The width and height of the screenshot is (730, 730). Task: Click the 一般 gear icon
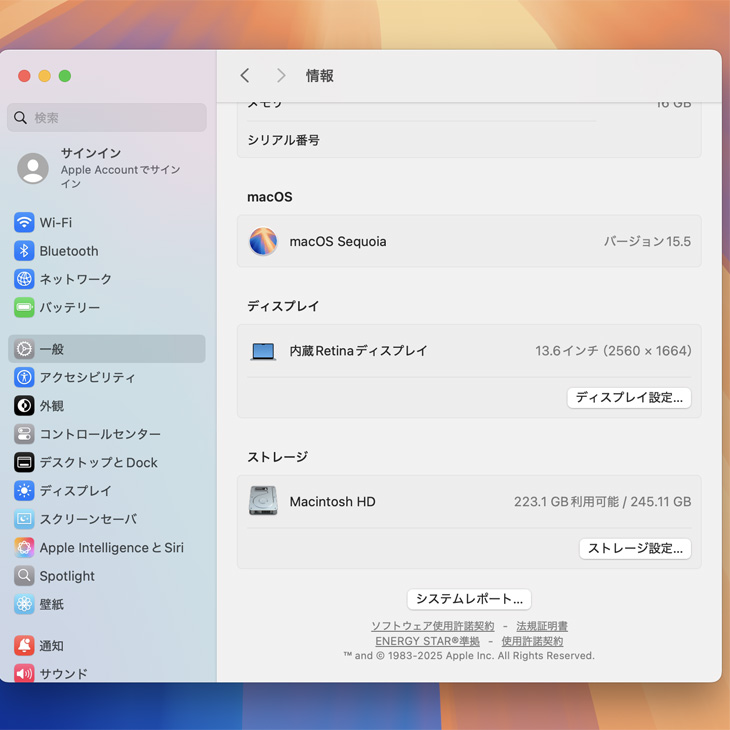click(x=24, y=349)
